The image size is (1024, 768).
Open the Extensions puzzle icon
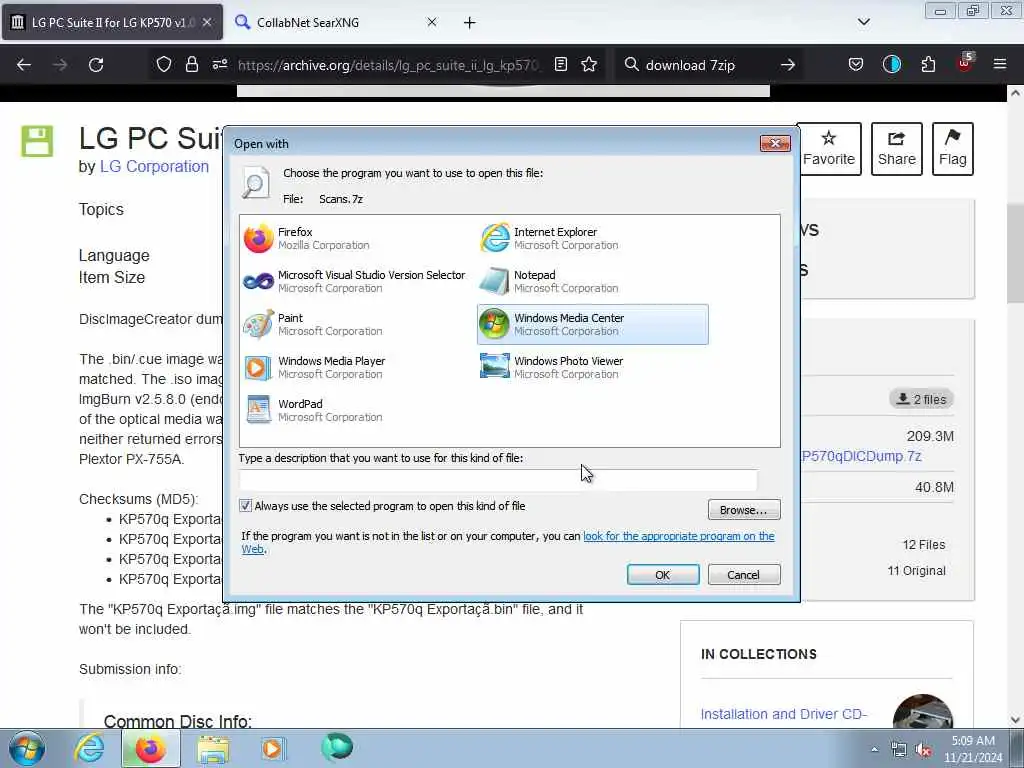928,65
